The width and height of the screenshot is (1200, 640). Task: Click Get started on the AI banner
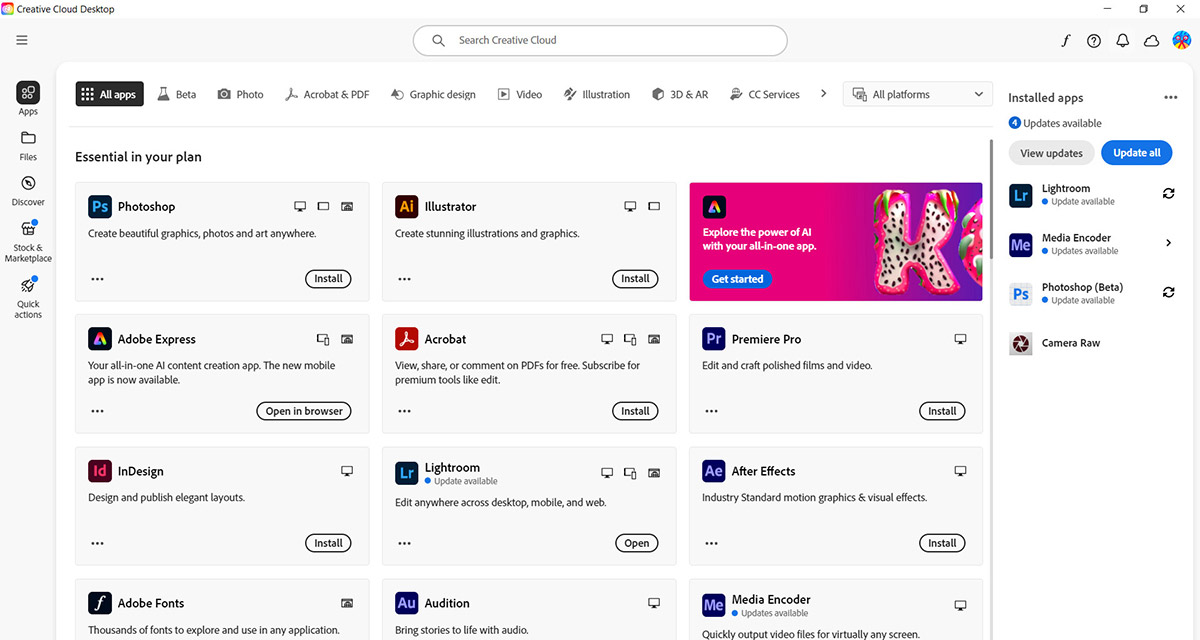pos(737,279)
